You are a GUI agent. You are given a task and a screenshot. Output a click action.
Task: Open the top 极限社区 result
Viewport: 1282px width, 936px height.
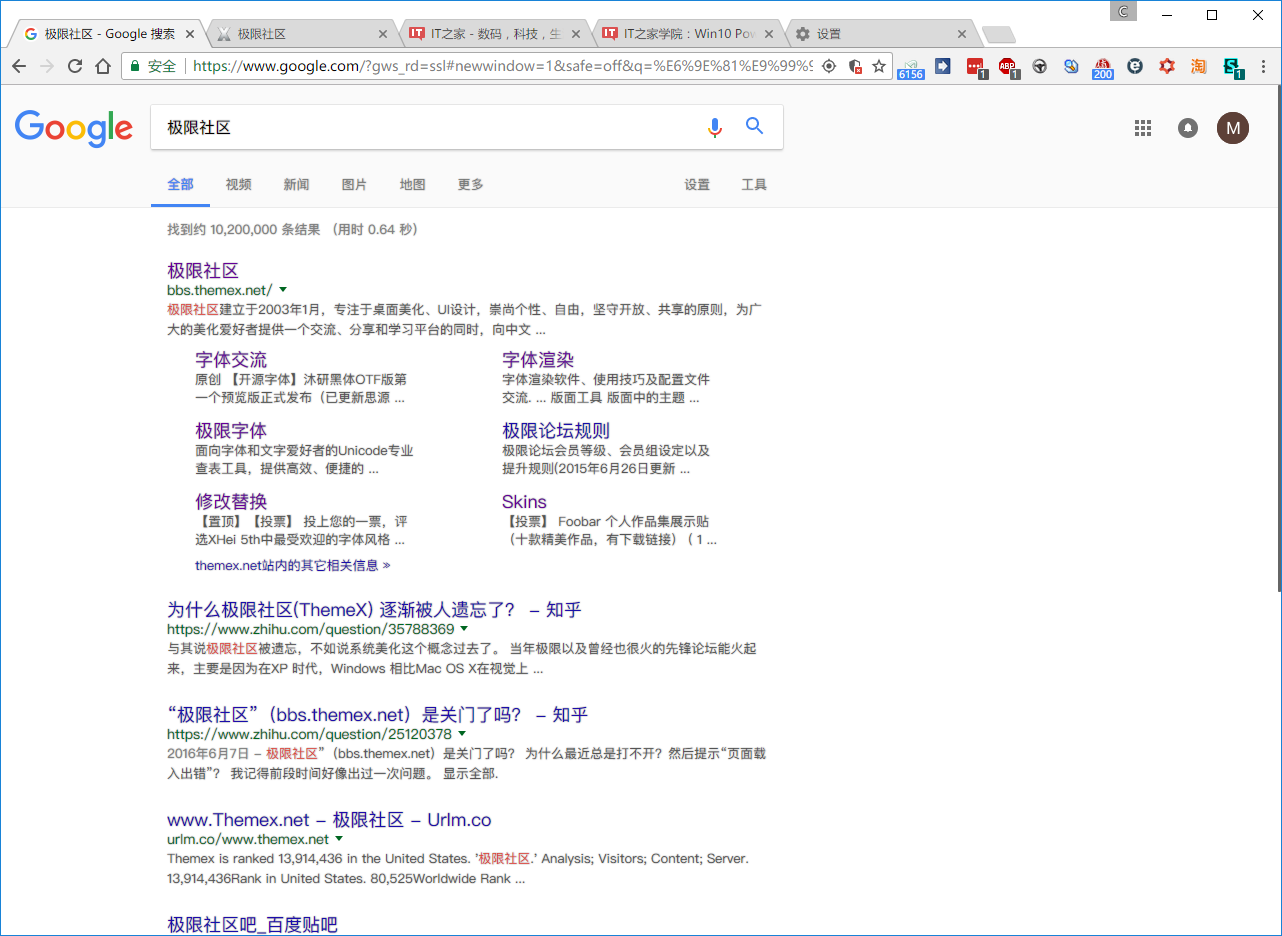click(x=203, y=271)
